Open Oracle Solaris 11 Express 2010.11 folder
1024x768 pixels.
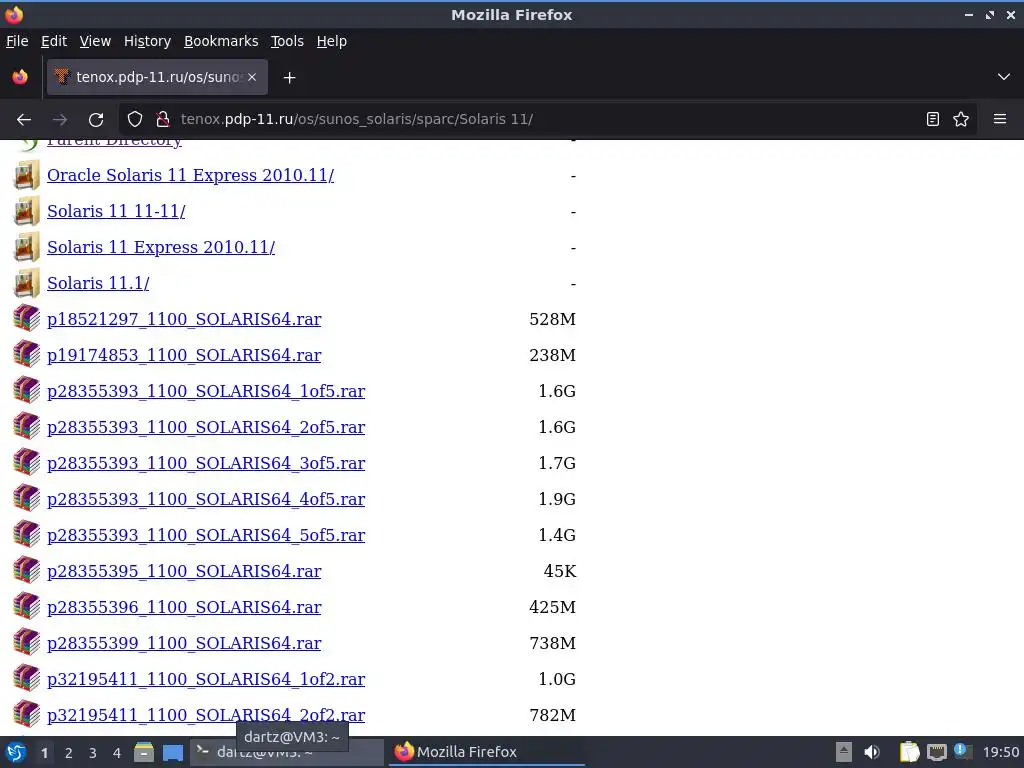[190, 176]
